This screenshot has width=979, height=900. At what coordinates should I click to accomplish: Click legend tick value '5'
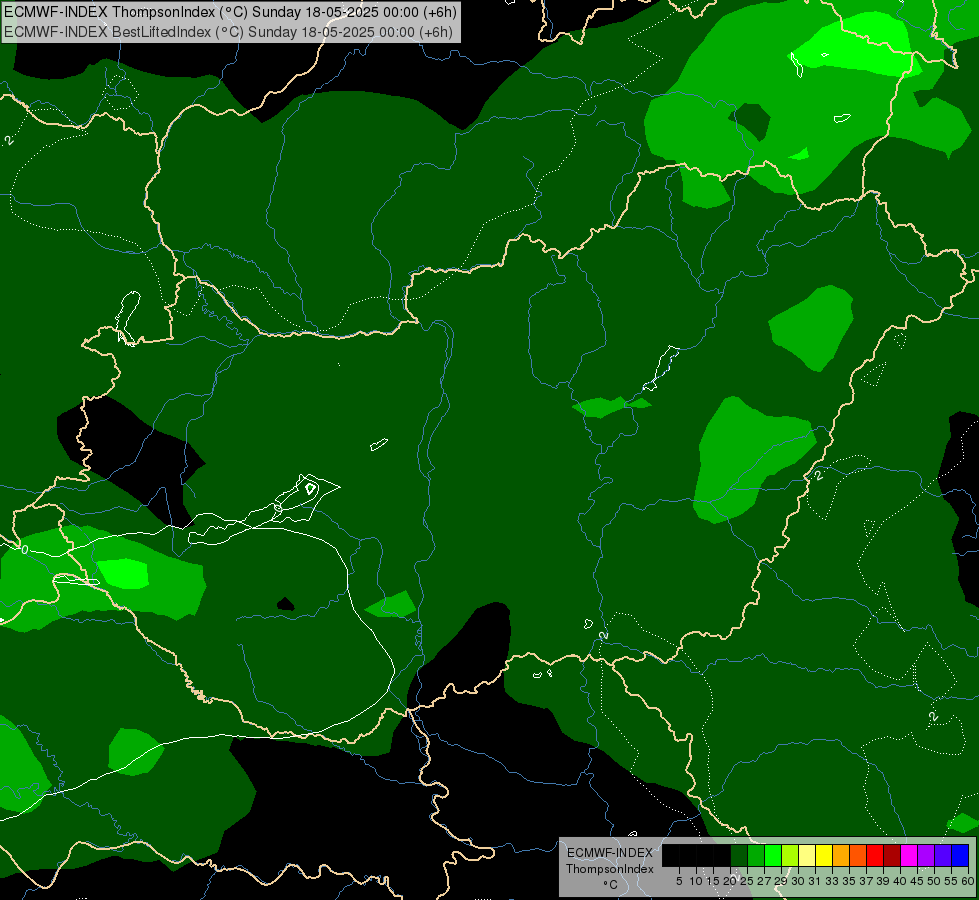coord(679,881)
